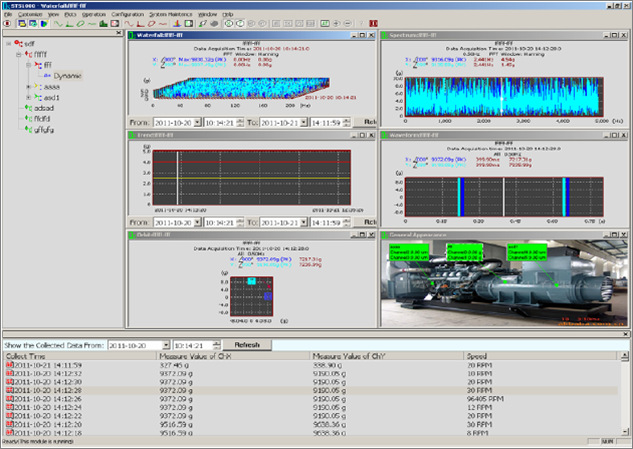Expand the aaaa tree node

29,87
